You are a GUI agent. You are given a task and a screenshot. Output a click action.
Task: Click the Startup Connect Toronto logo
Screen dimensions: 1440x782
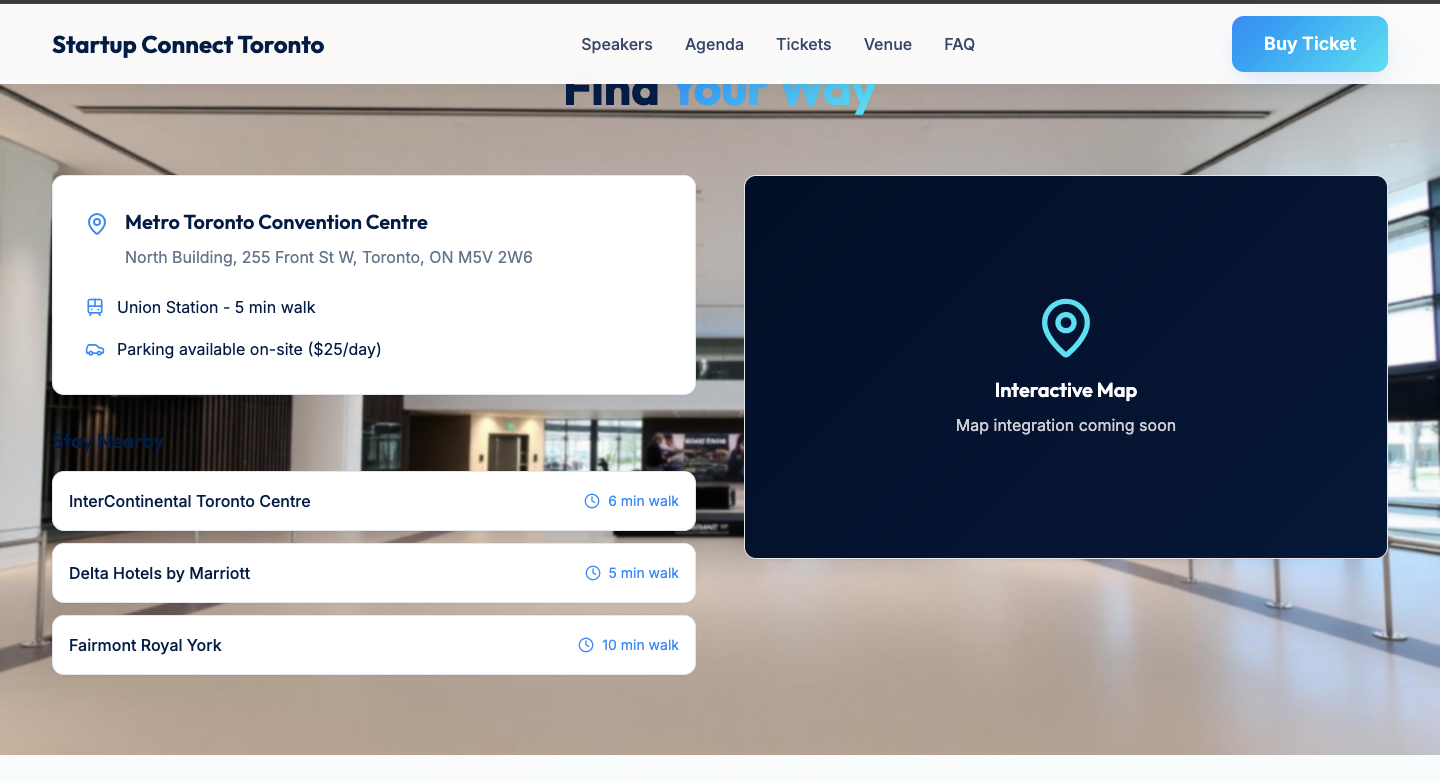(188, 45)
